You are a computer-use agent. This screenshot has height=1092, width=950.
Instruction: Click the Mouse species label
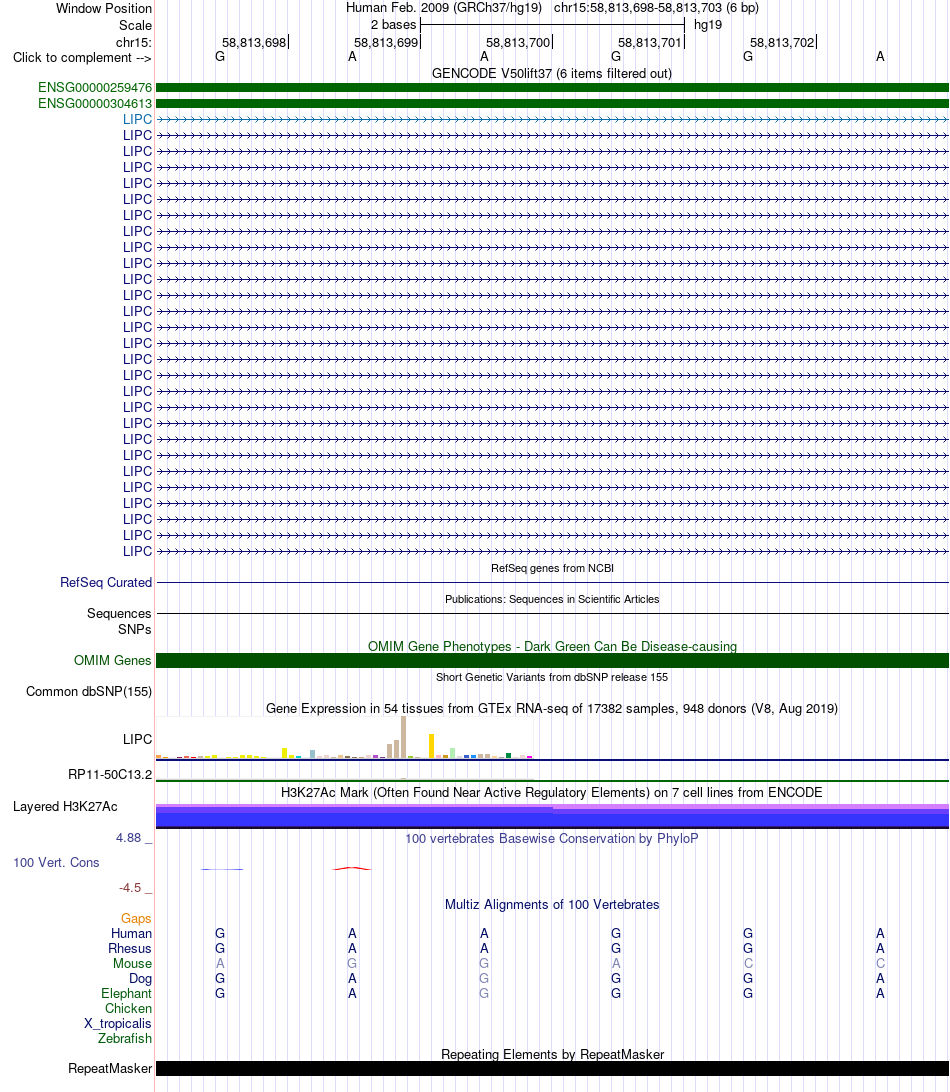[132, 964]
